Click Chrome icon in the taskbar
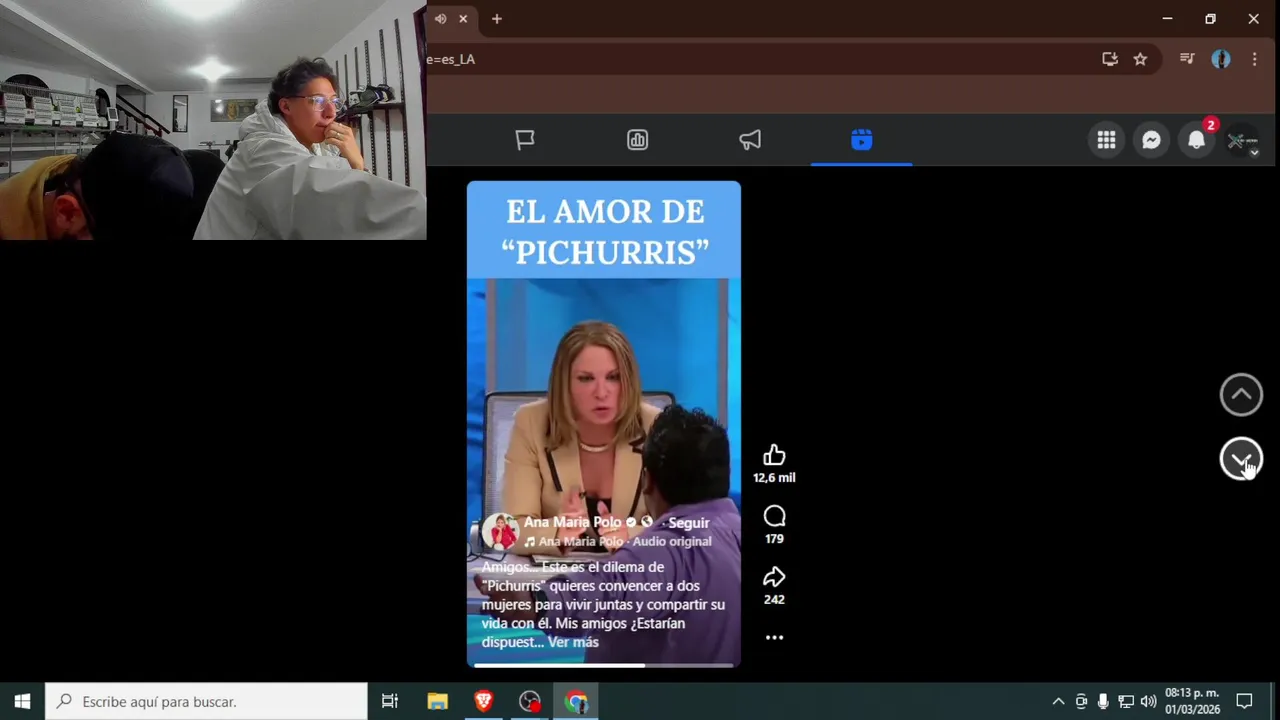 pyautogui.click(x=576, y=701)
